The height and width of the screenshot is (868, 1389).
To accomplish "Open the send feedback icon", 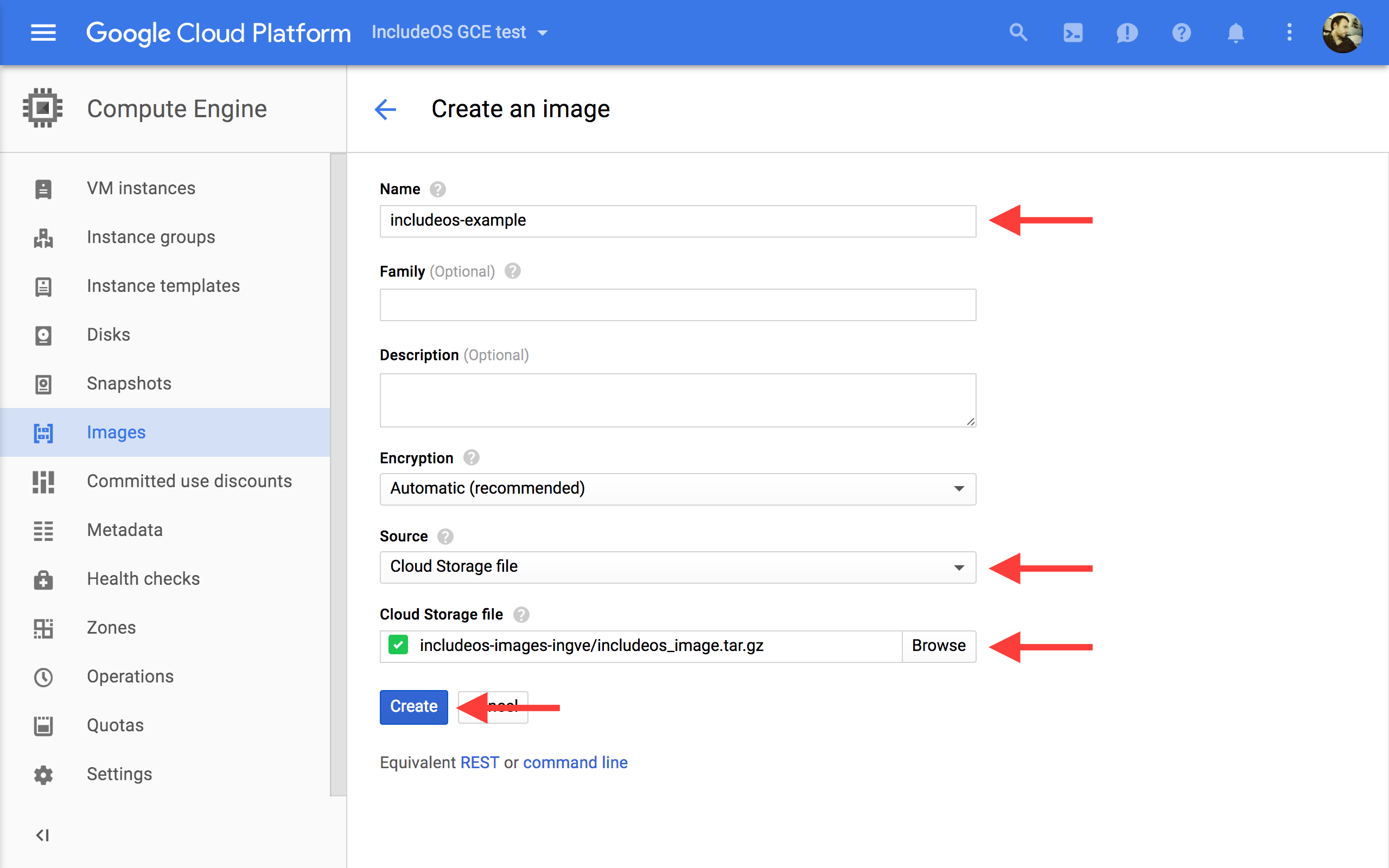I will 1127,33.
